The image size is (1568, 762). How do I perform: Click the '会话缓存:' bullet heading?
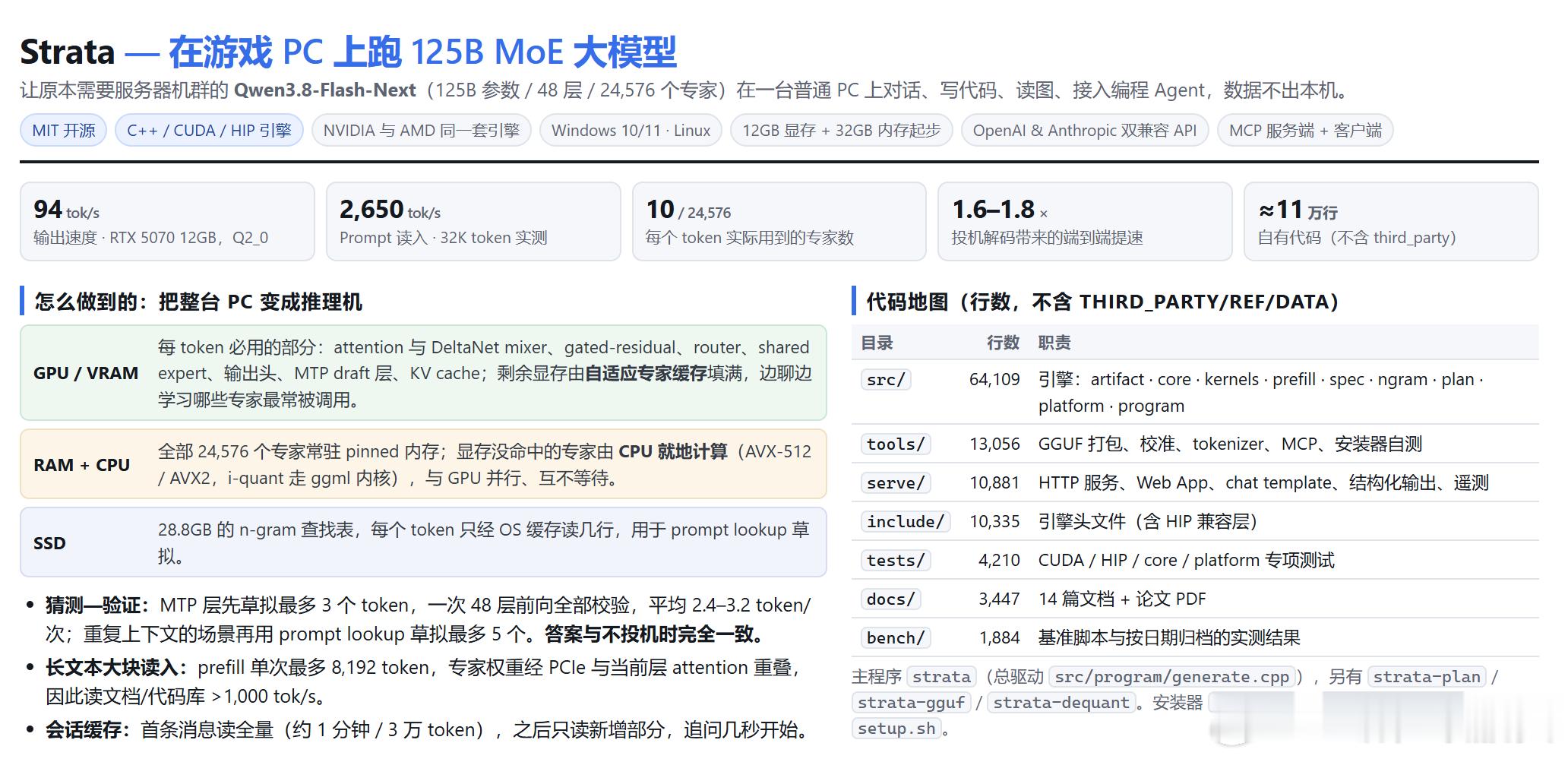tap(89, 729)
